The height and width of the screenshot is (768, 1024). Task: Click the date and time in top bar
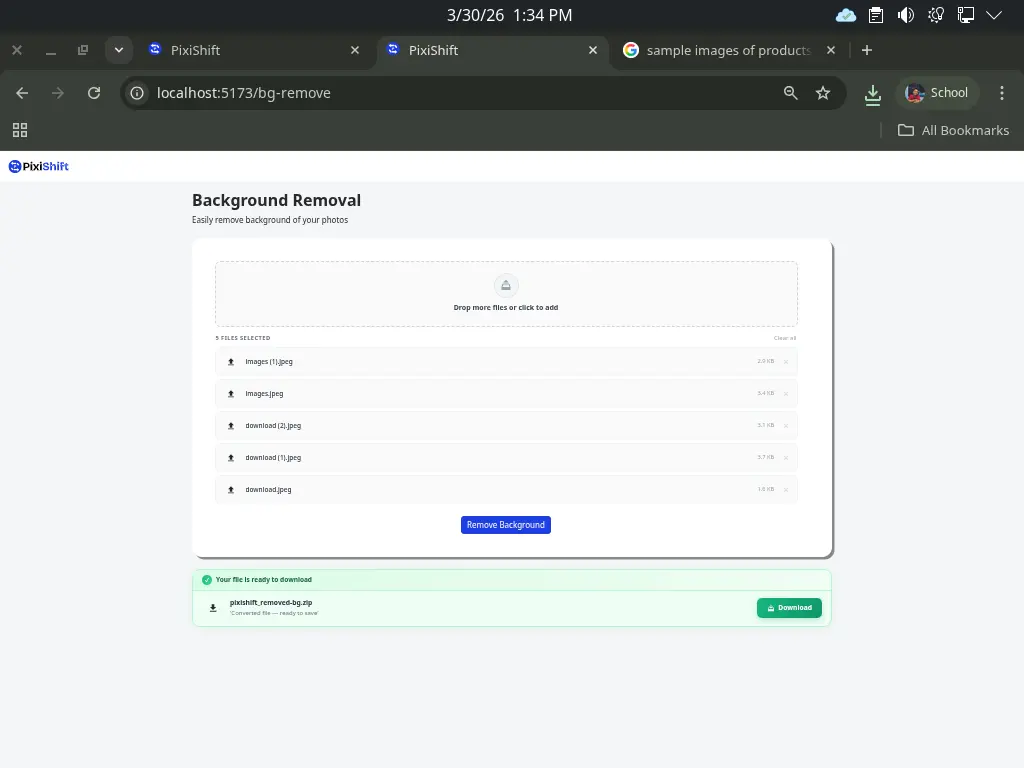[x=509, y=15]
